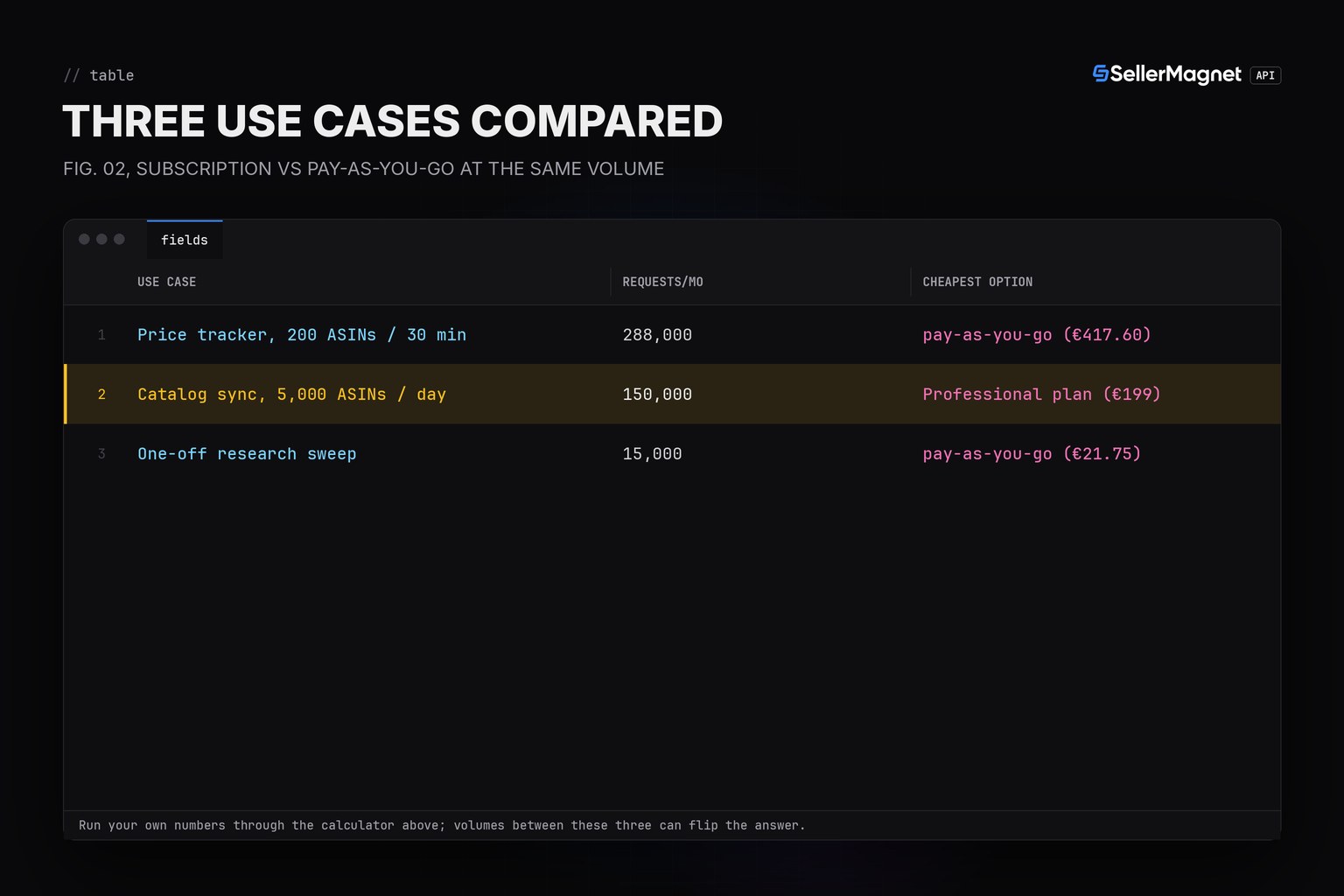The width and height of the screenshot is (1344, 896).
Task: Click the USE CASE column header
Action: [166, 282]
